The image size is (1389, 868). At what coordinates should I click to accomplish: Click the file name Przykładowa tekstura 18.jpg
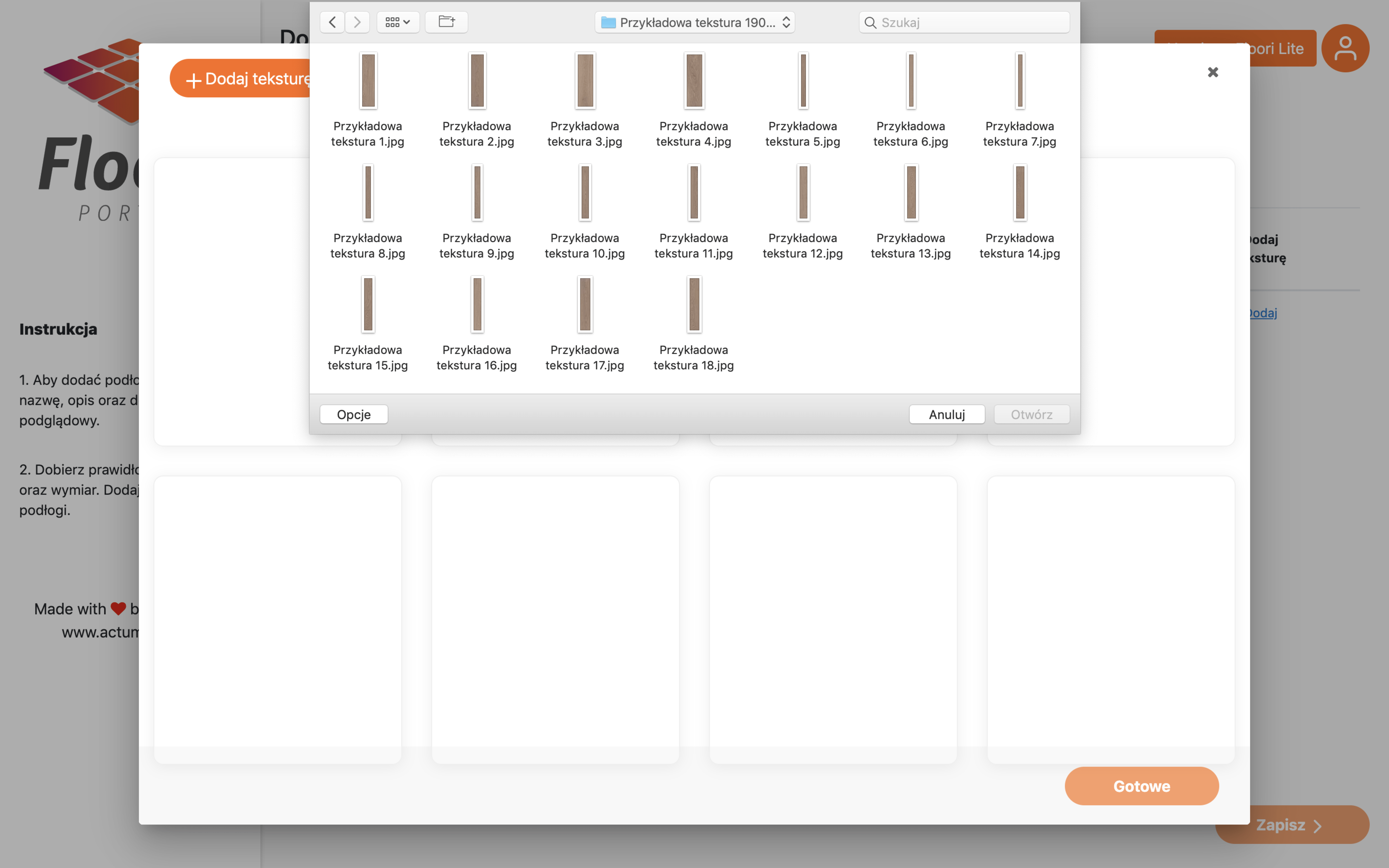click(x=694, y=358)
